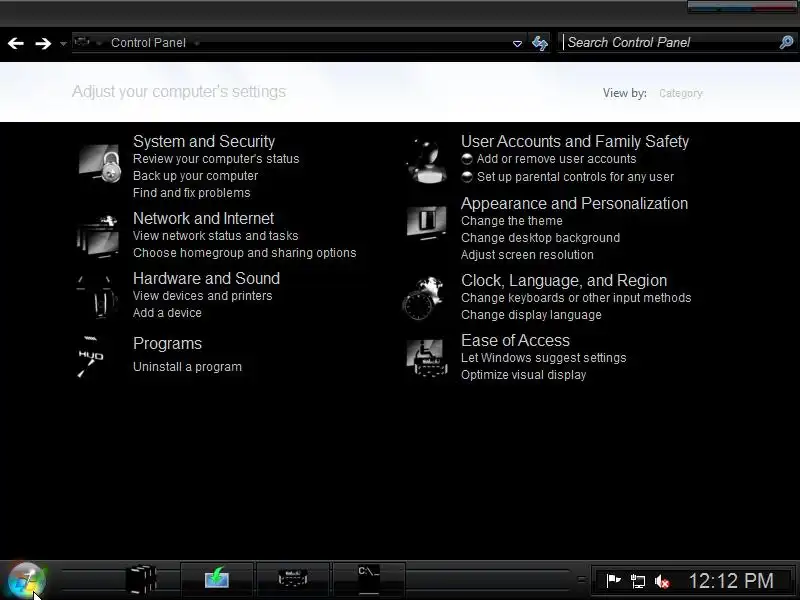800x600 pixels.
Task: Open the taskbar download folder icon
Action: 217,578
